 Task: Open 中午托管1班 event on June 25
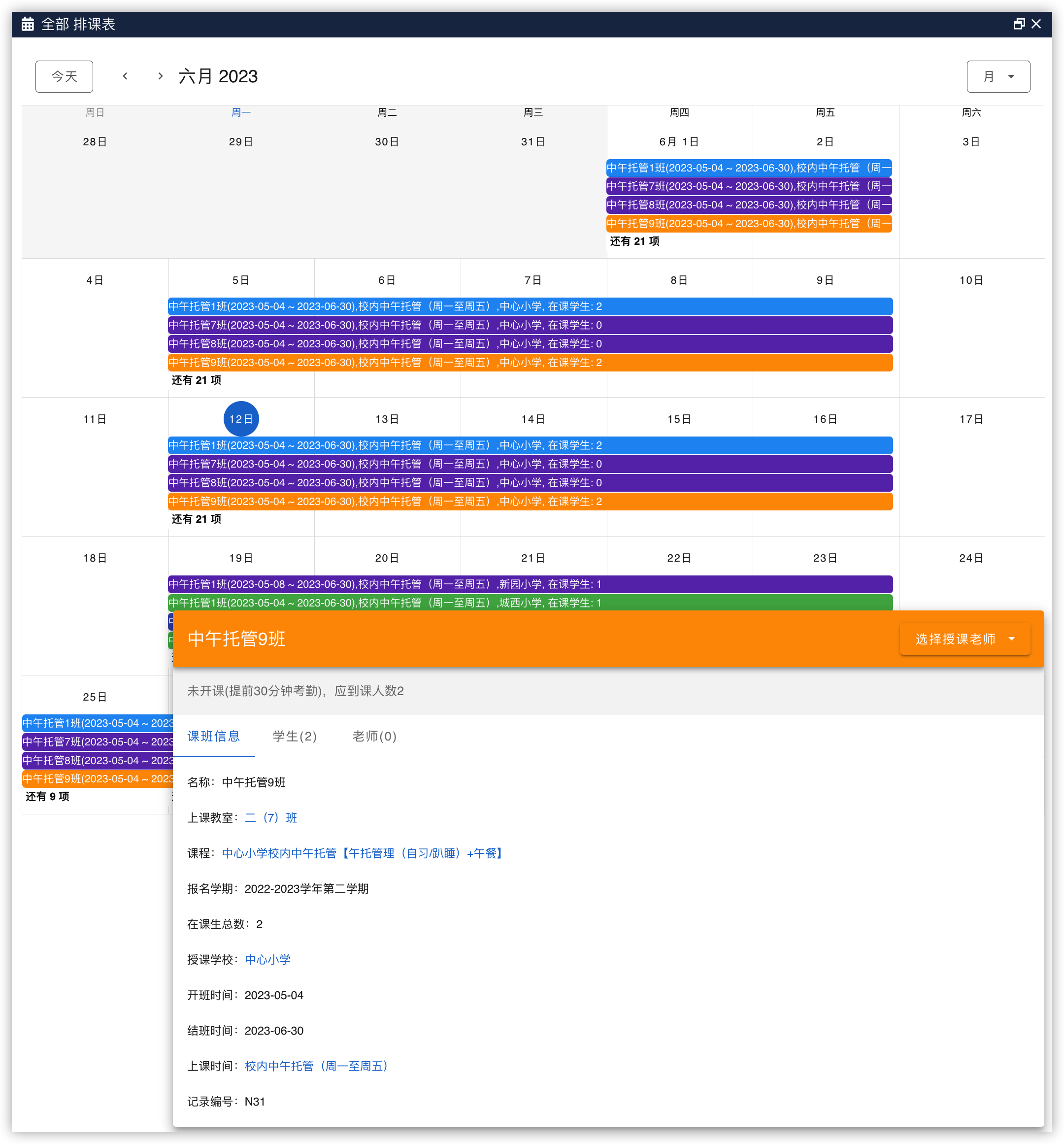[x=97, y=723]
